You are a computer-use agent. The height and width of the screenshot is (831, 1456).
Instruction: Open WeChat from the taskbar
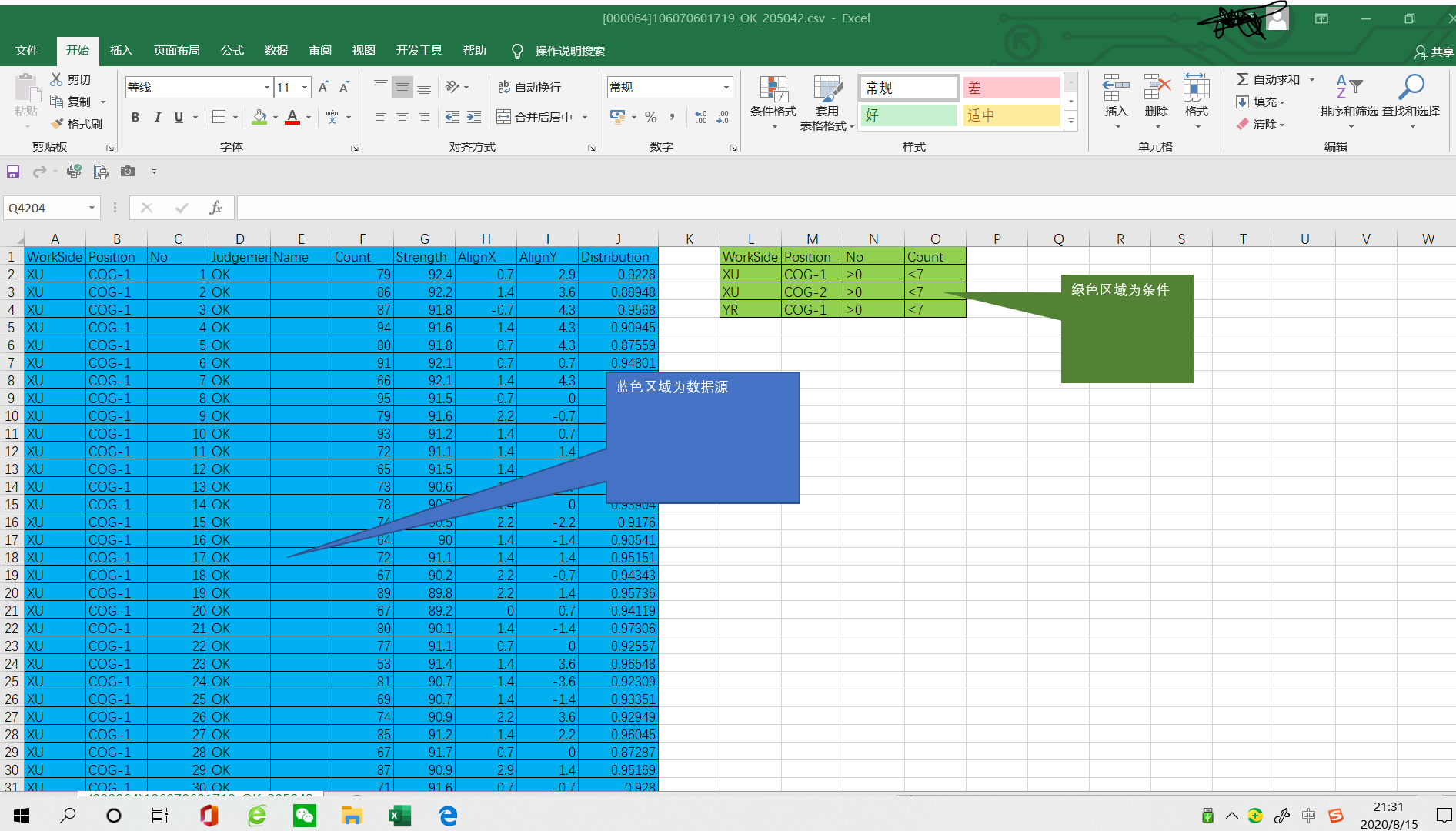tap(305, 816)
